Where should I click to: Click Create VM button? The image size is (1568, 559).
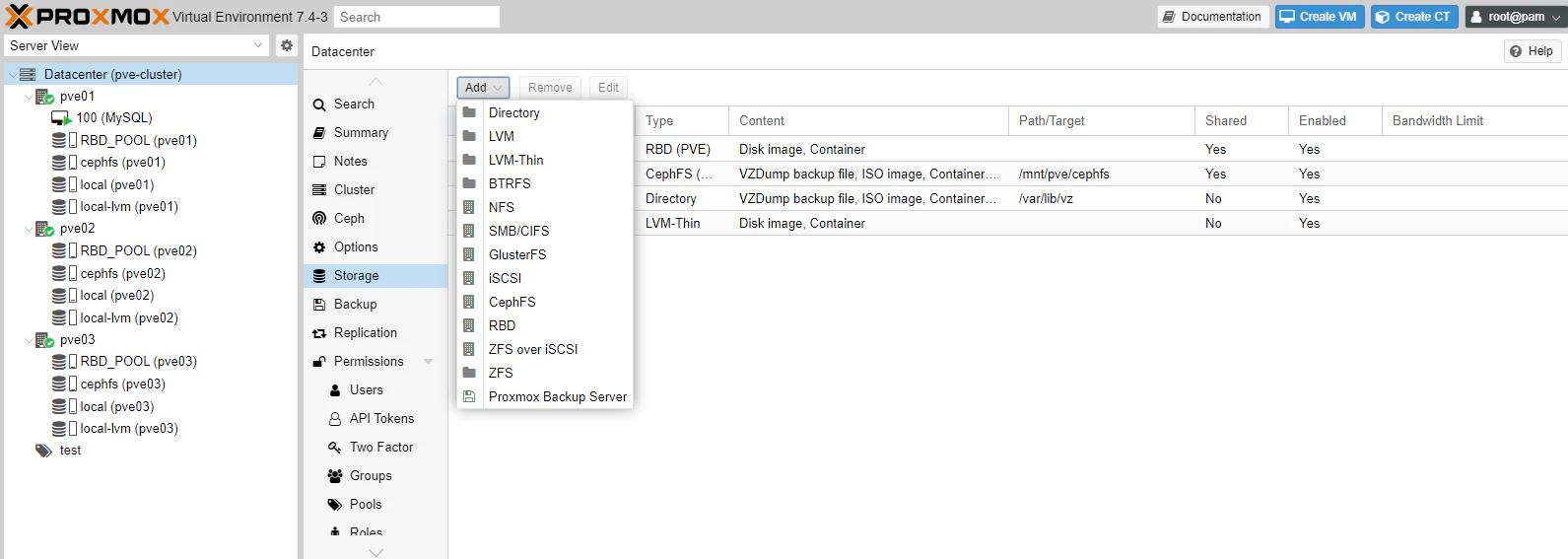coord(1320,17)
